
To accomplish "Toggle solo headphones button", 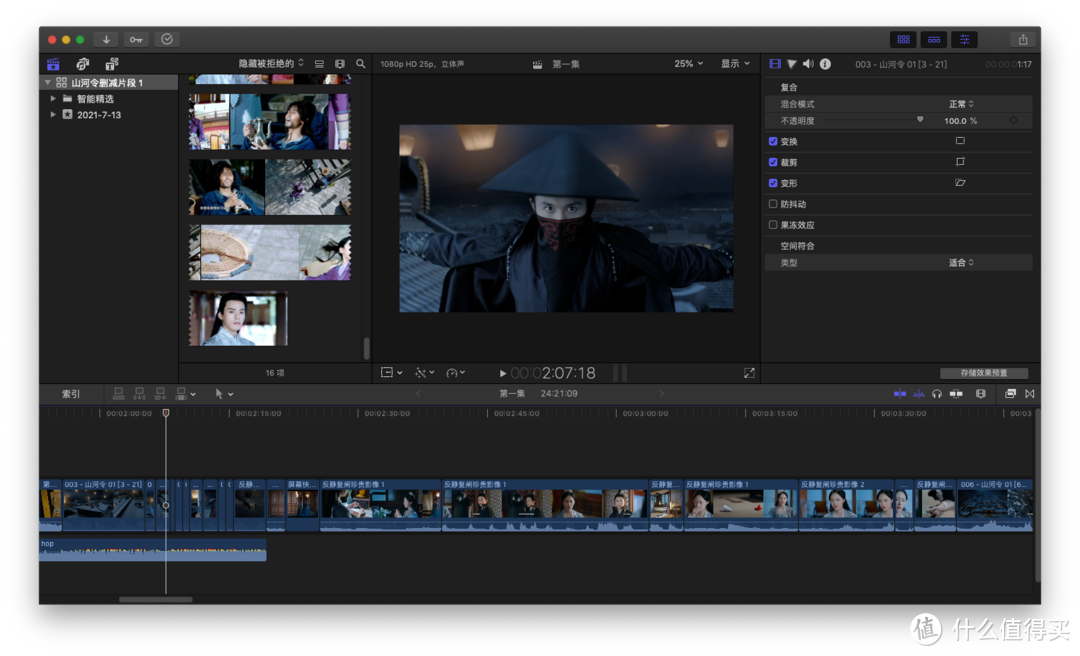I will pos(937,393).
